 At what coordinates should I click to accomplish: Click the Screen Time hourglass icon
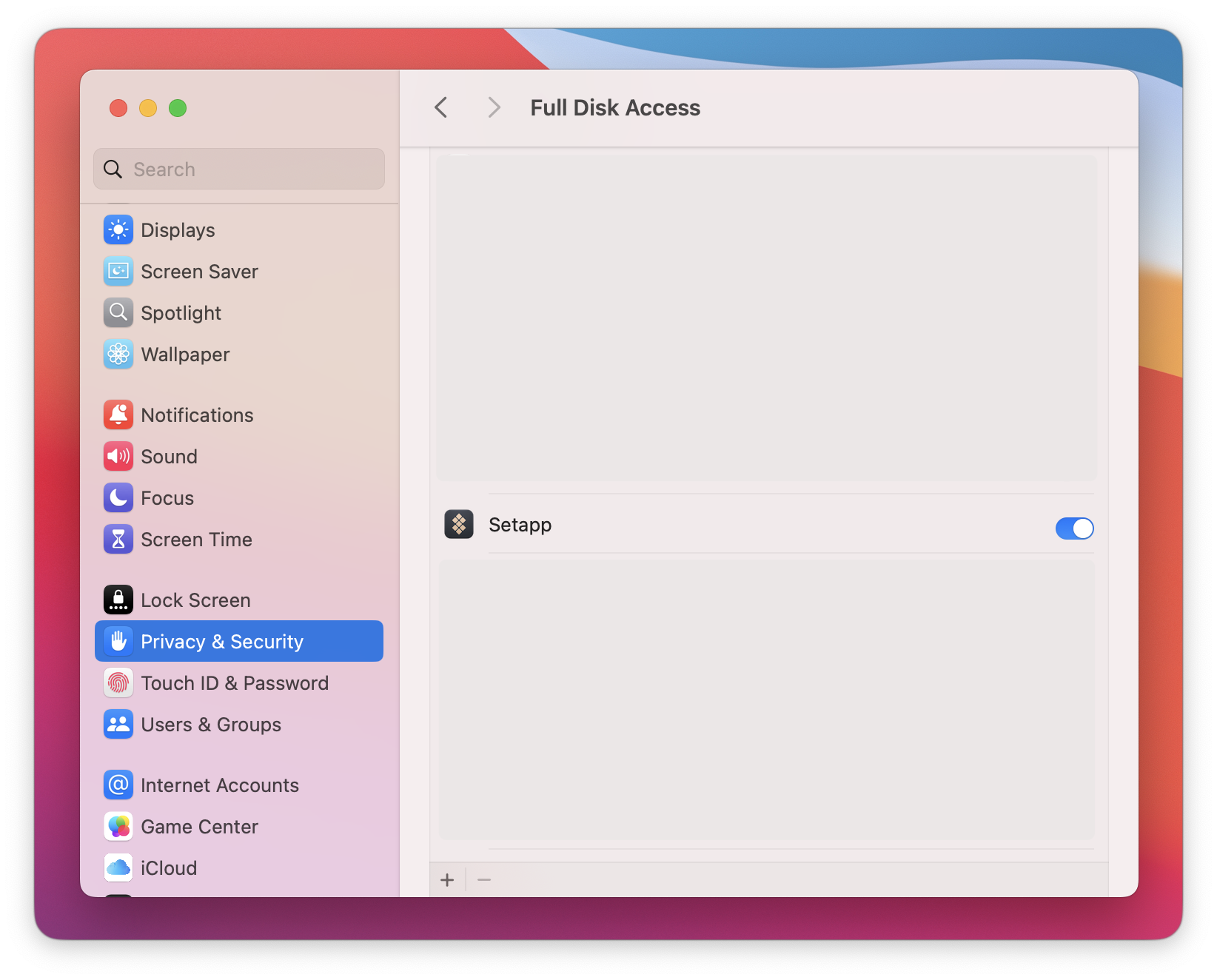click(x=118, y=539)
